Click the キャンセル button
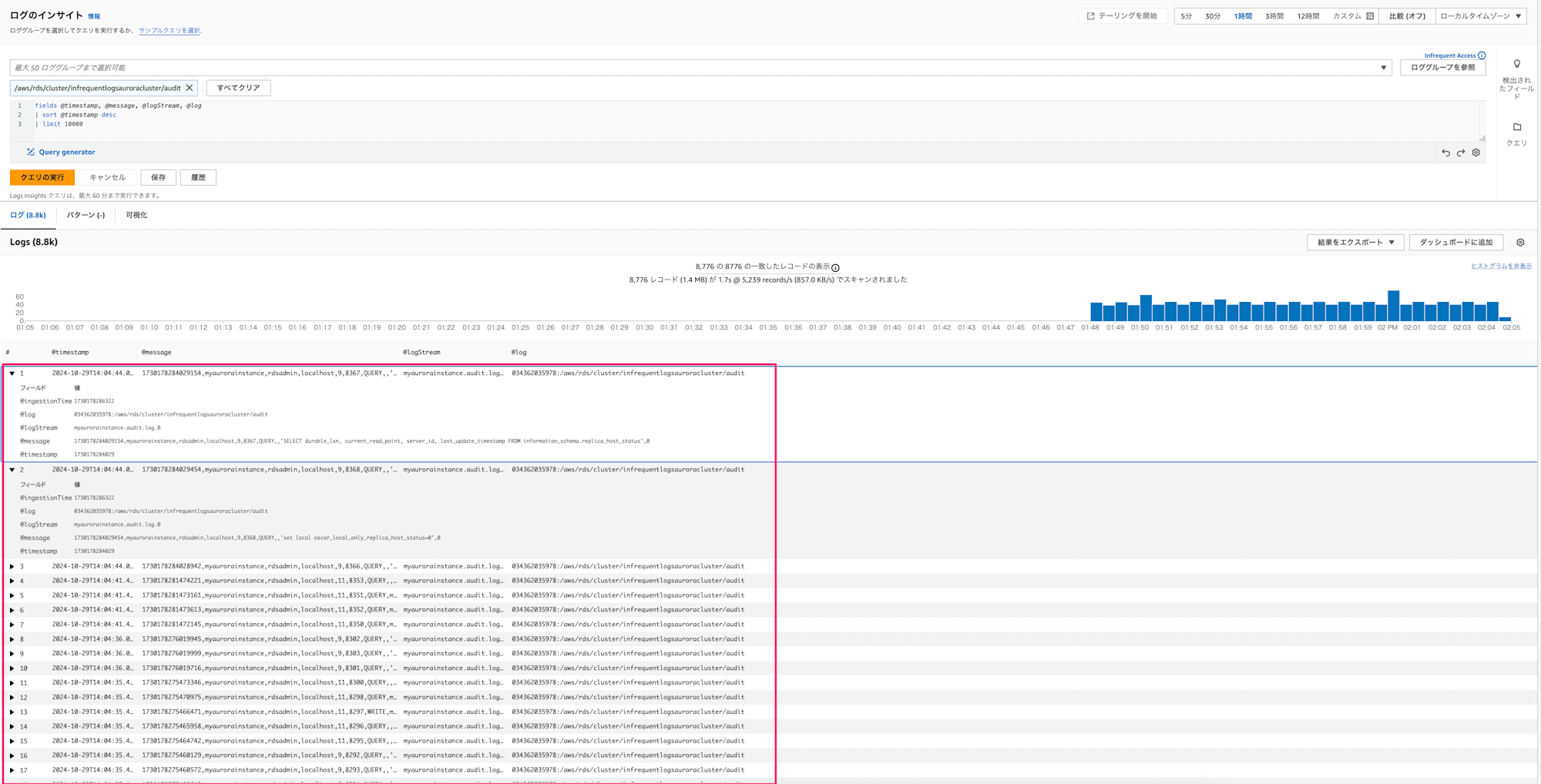This screenshot has height=784, width=1541. point(107,178)
